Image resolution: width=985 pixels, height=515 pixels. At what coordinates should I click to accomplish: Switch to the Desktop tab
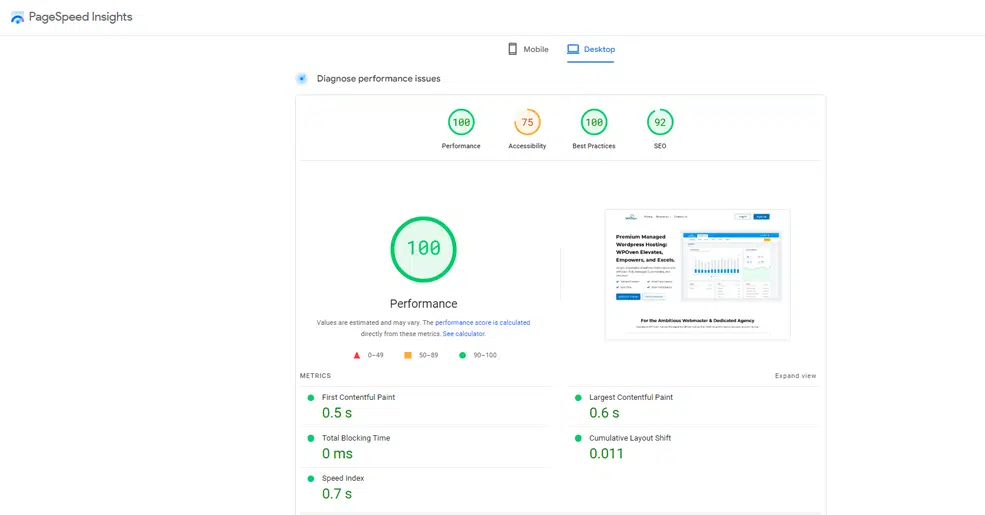591,49
